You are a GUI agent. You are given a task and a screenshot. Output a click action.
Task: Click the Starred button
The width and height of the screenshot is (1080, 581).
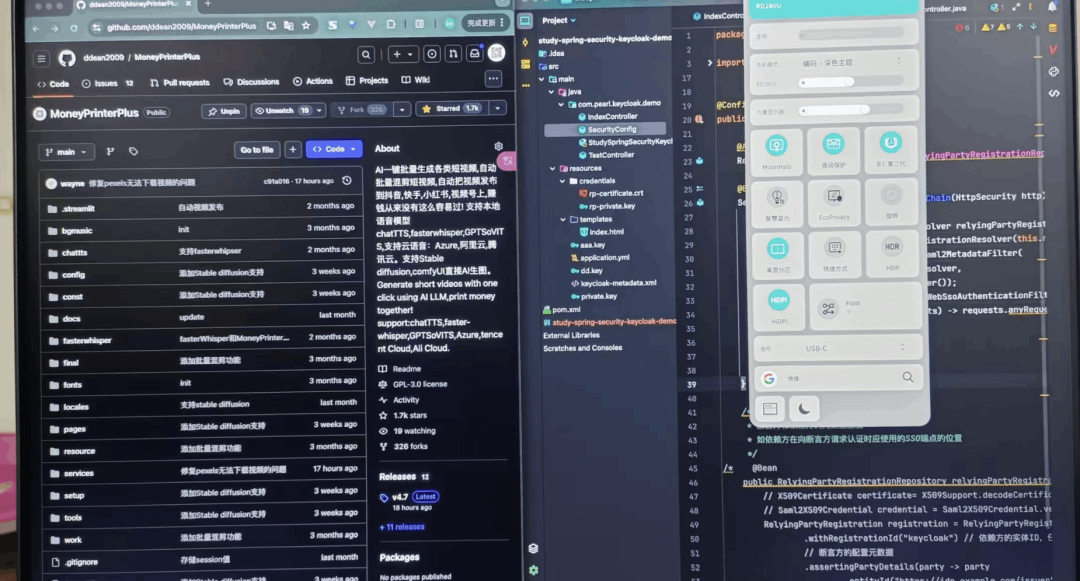pyautogui.click(x=450, y=109)
